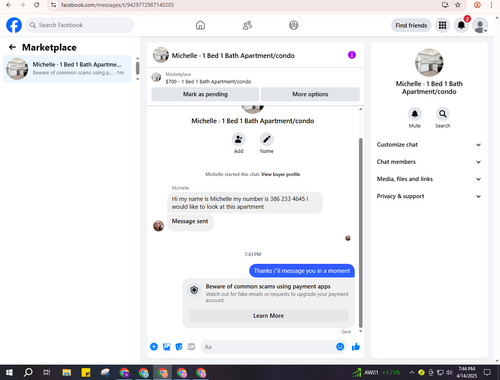Open the $700 Marketplace listing link
This screenshot has height=380, width=500.
(x=208, y=82)
